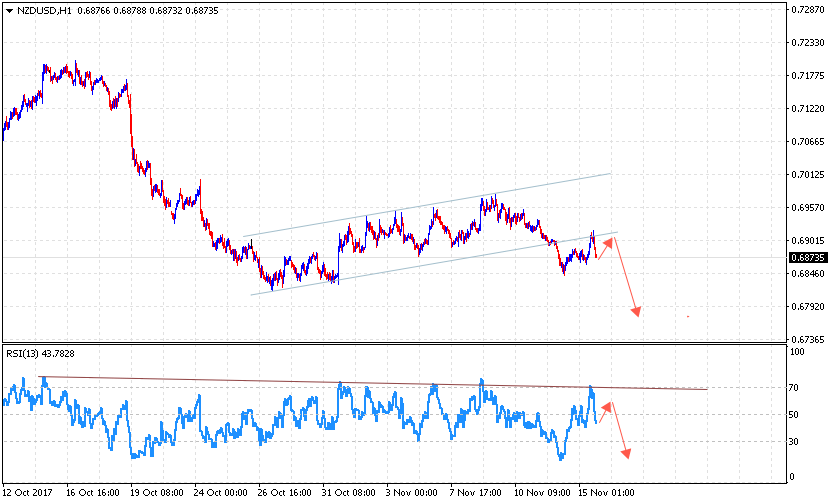Click the chart shift triangle beside NZDUSD
Viewport: 829px width, 504px height.
(10, 9)
